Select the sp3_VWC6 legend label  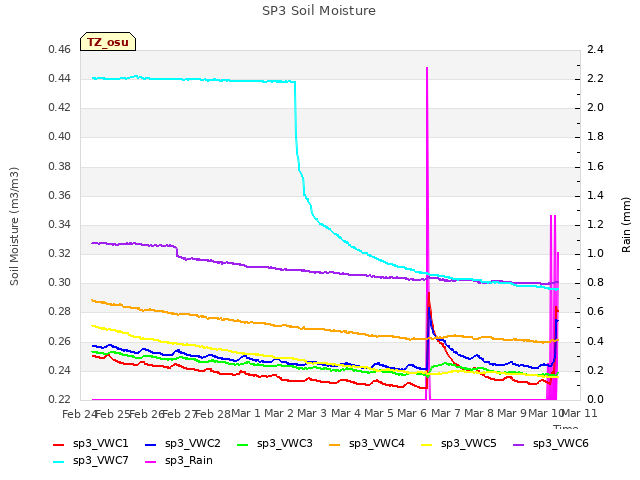pyautogui.click(x=560, y=444)
